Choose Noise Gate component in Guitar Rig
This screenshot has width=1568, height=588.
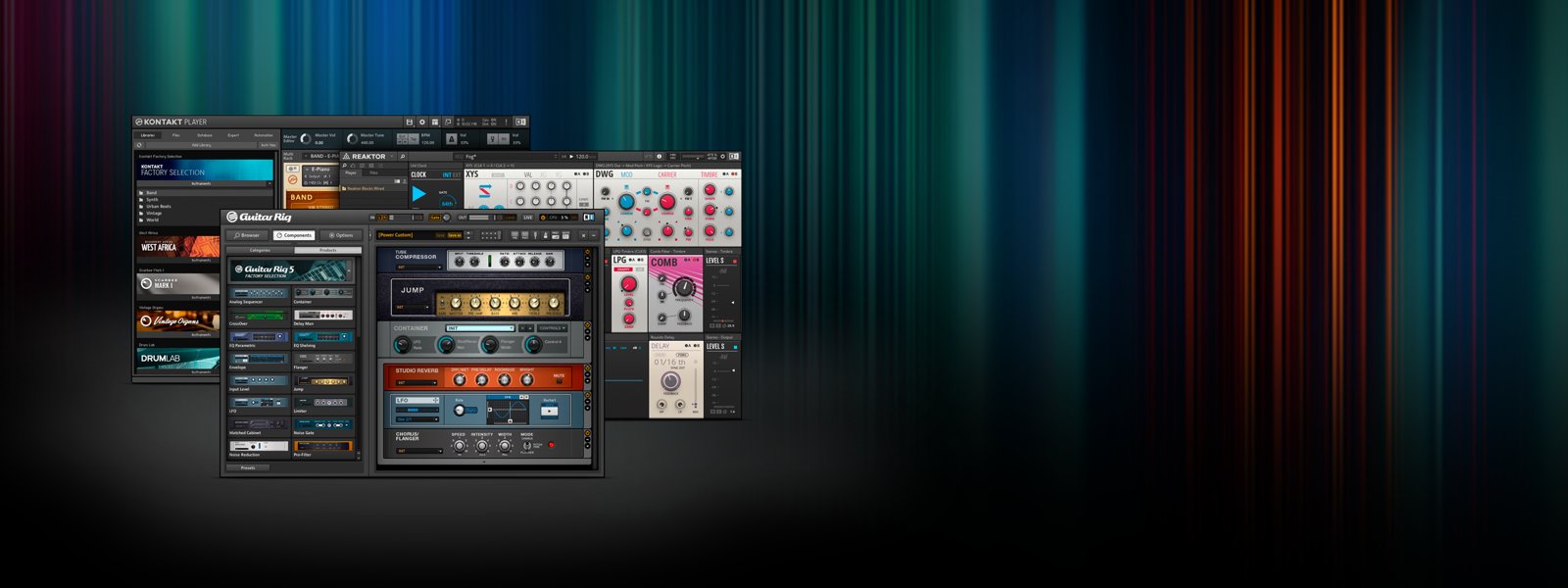323,426
